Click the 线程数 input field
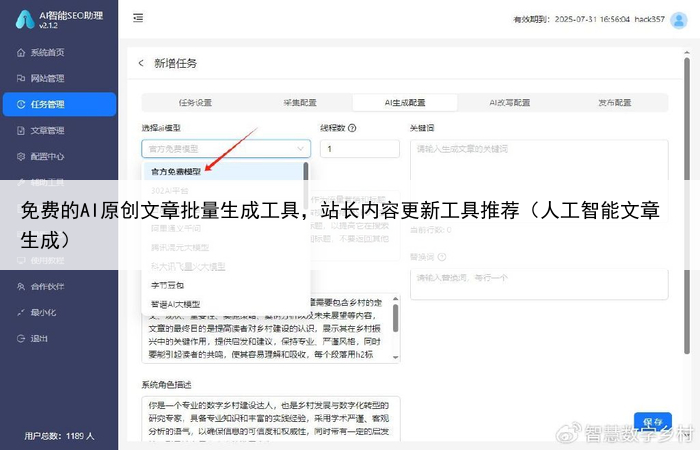The height and width of the screenshot is (450, 700). (360, 149)
